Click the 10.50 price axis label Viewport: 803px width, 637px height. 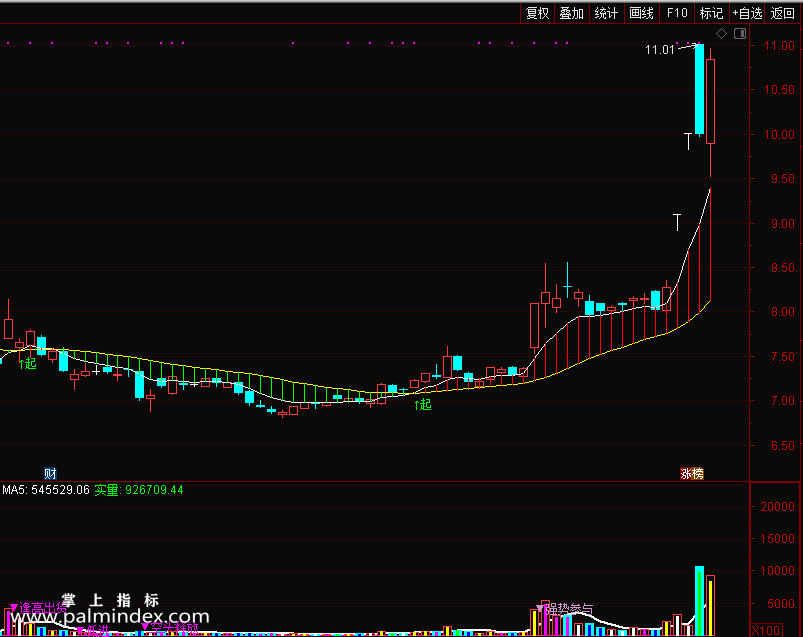[779, 90]
